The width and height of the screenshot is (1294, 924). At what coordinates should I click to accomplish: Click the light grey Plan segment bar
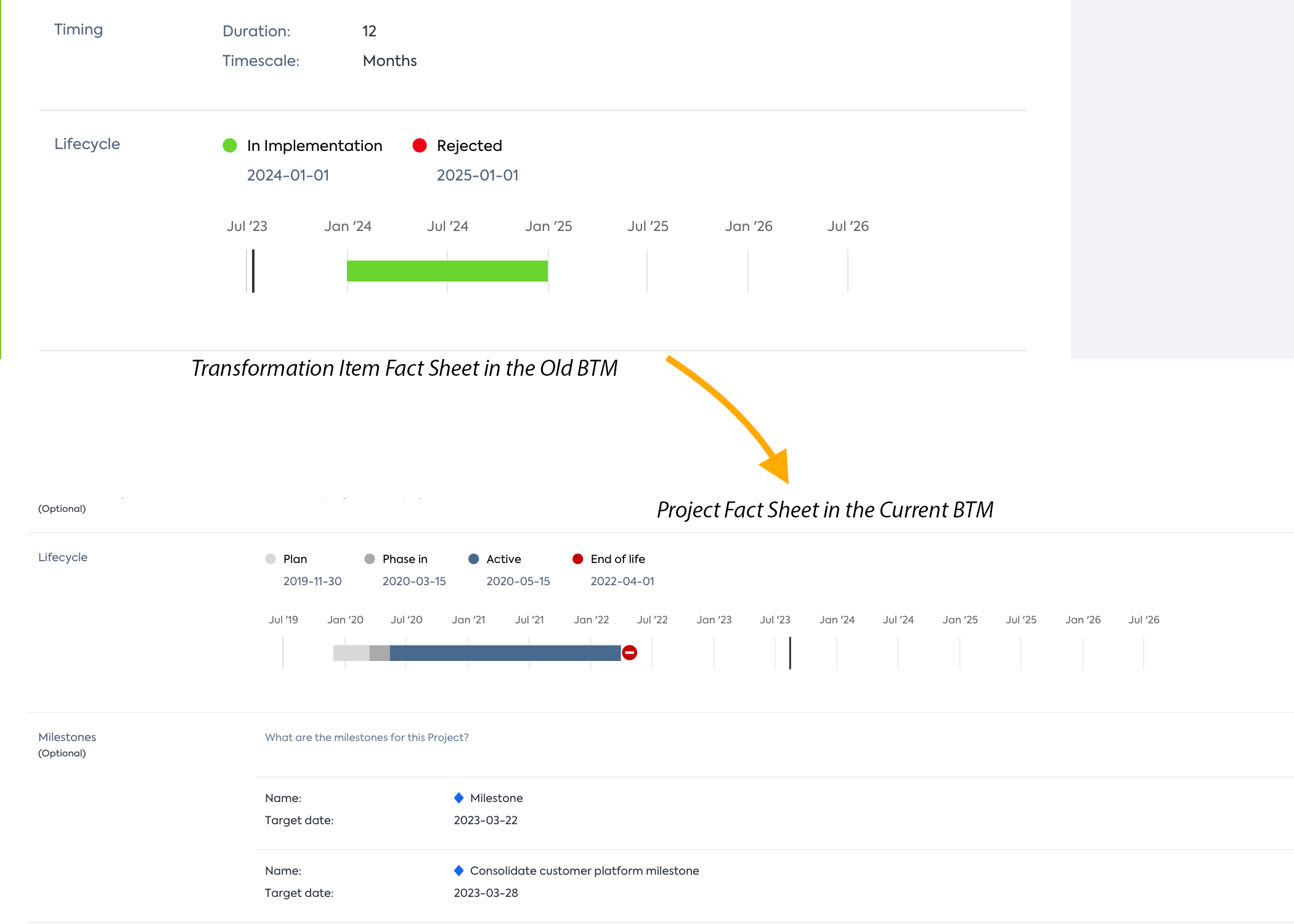coord(351,653)
